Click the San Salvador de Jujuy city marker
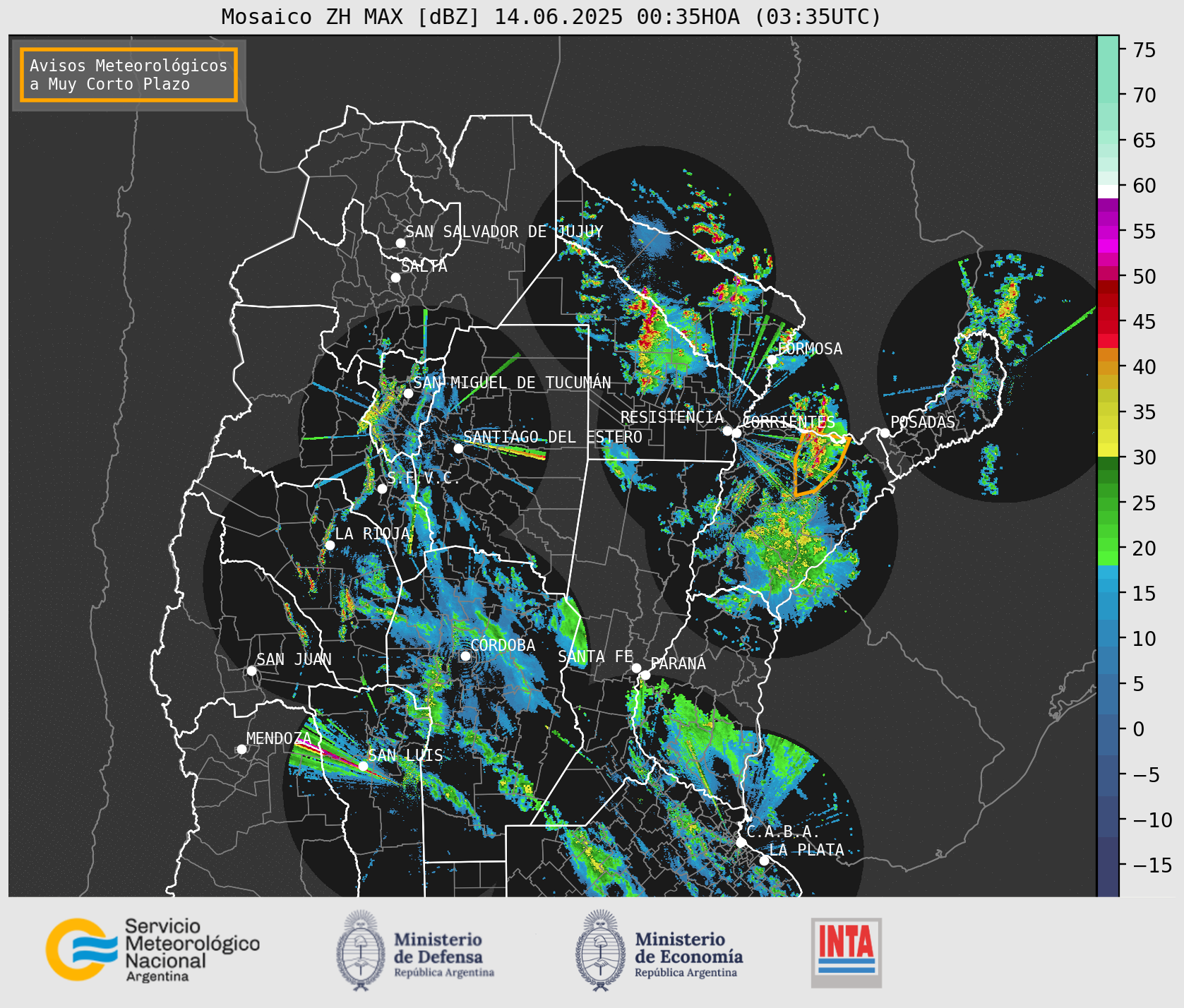This screenshot has width=1184, height=1008. (400, 243)
